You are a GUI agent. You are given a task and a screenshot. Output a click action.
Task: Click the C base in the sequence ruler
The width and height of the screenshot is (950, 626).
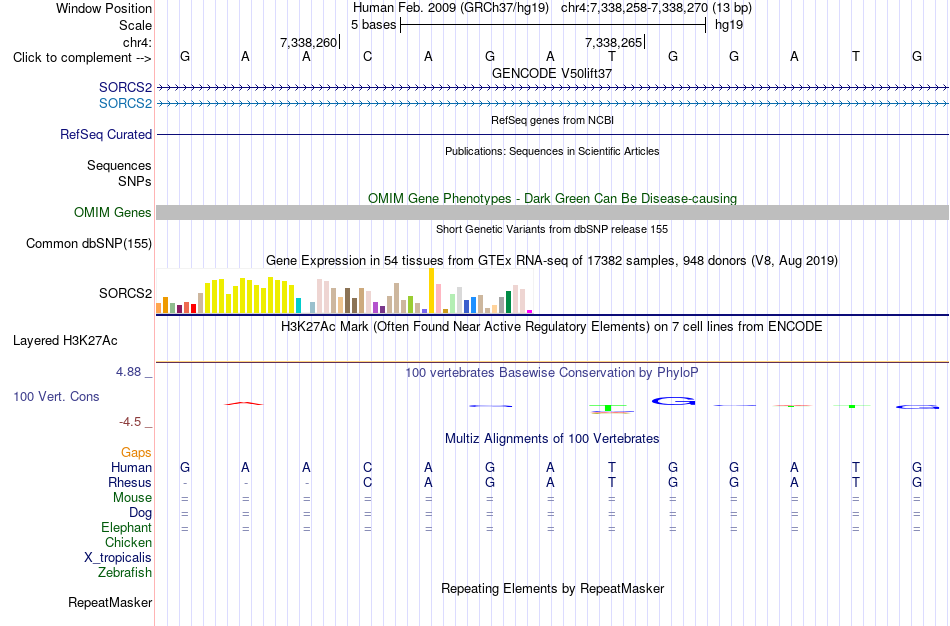[x=367, y=57]
